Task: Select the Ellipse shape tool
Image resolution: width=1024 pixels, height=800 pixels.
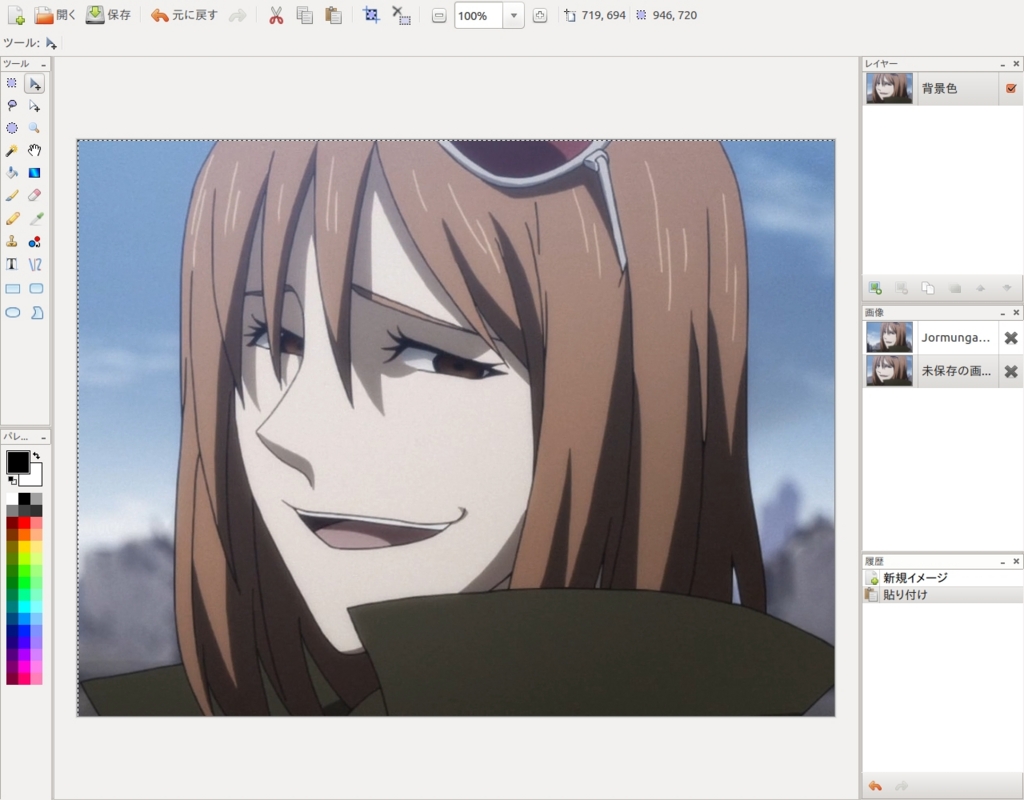Action: pos(12,313)
